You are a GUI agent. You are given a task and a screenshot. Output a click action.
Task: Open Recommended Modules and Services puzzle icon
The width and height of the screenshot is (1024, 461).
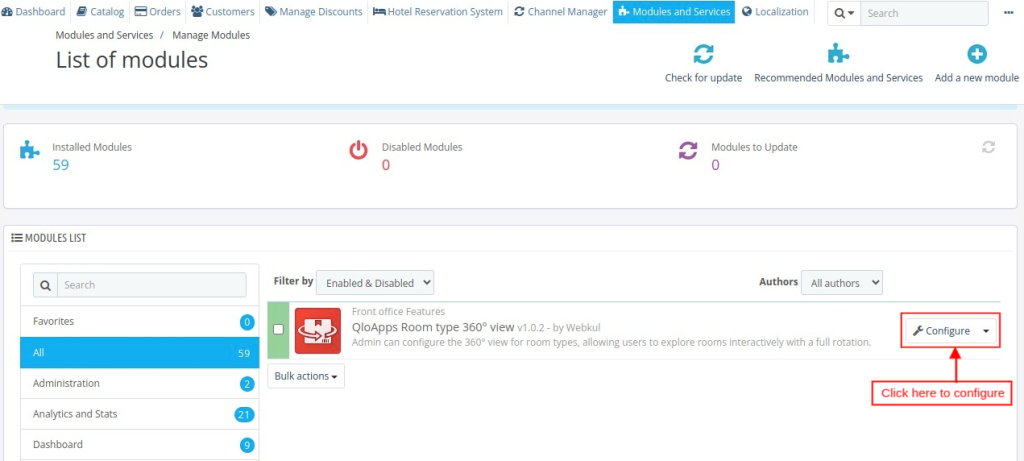click(x=837, y=54)
